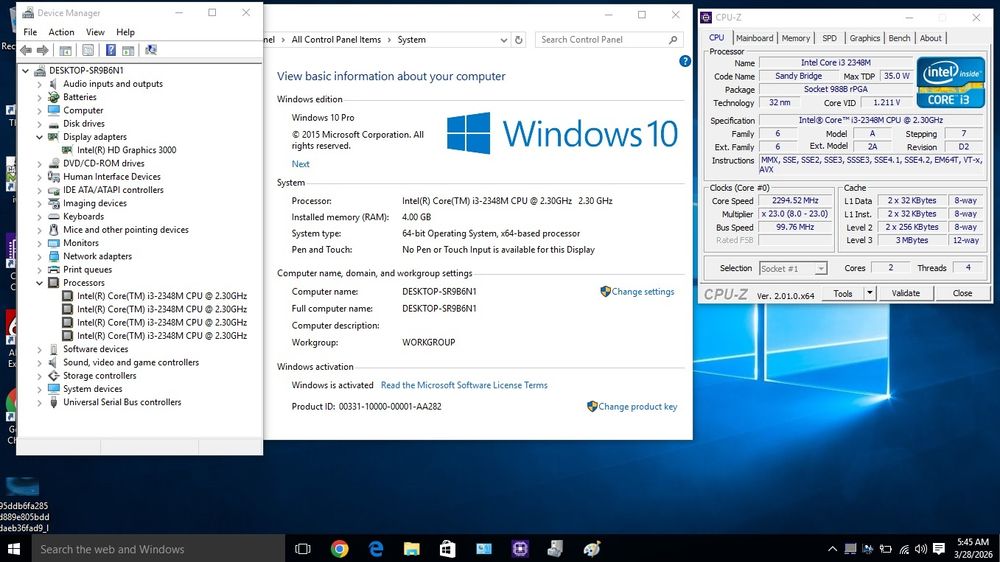Click the Device Manager taskbar icon
The image size is (1000, 562).
coord(555,549)
